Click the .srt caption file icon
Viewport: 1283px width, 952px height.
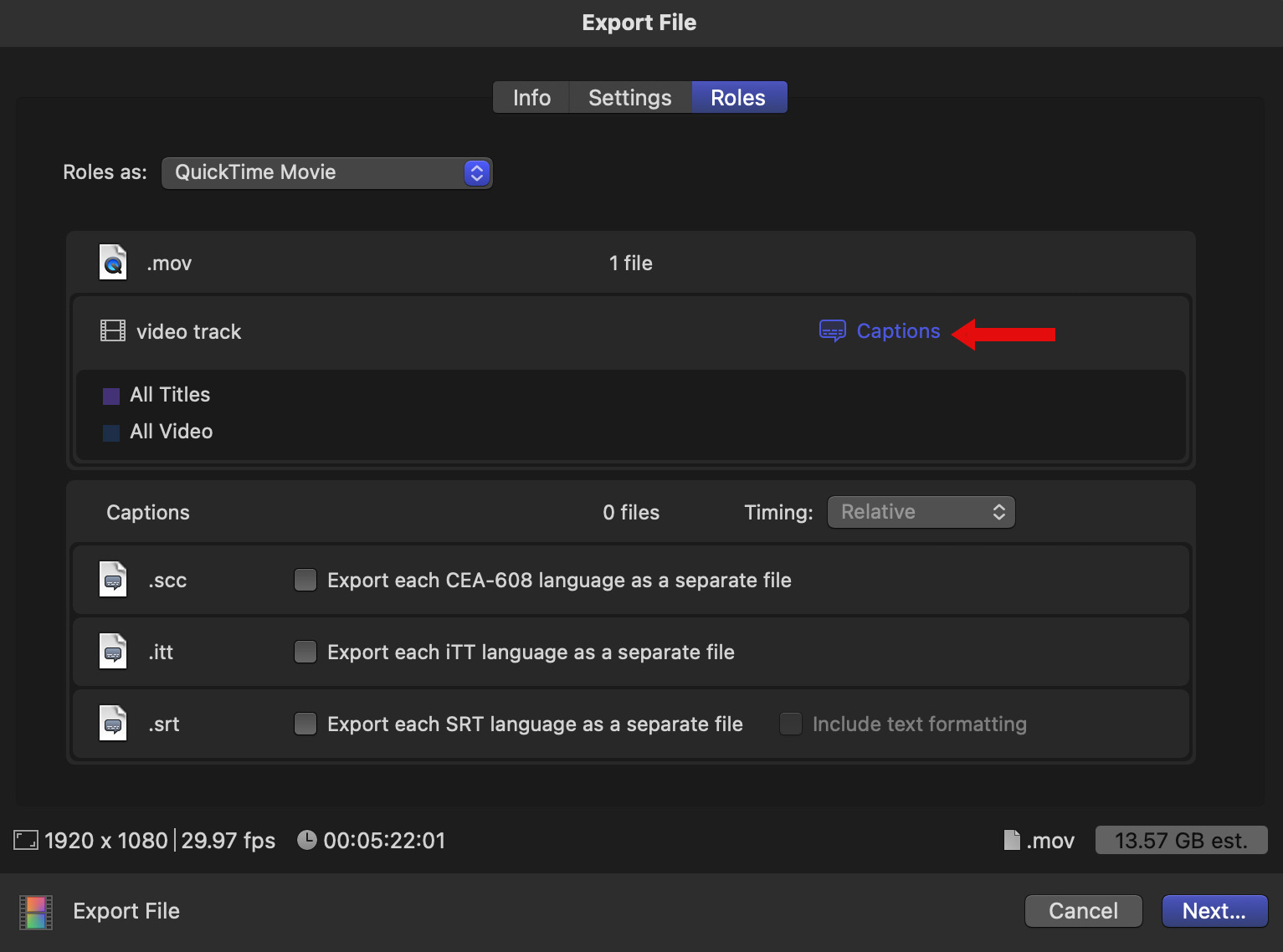tap(113, 724)
